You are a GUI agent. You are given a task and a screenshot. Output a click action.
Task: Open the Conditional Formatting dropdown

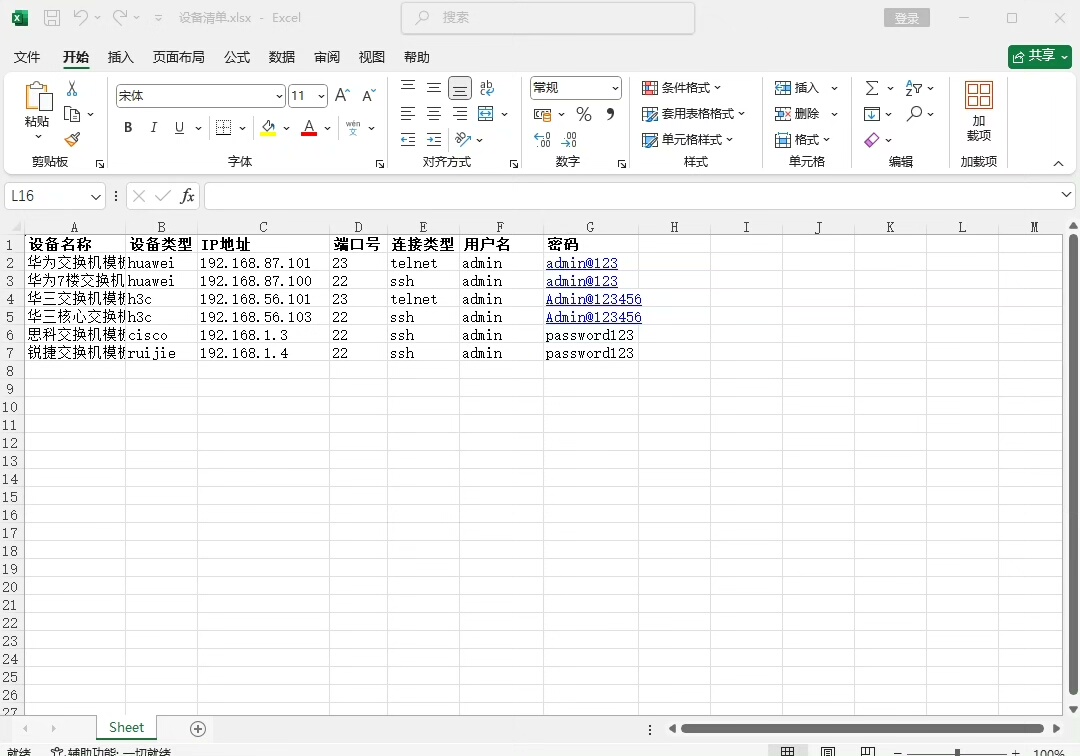point(681,88)
